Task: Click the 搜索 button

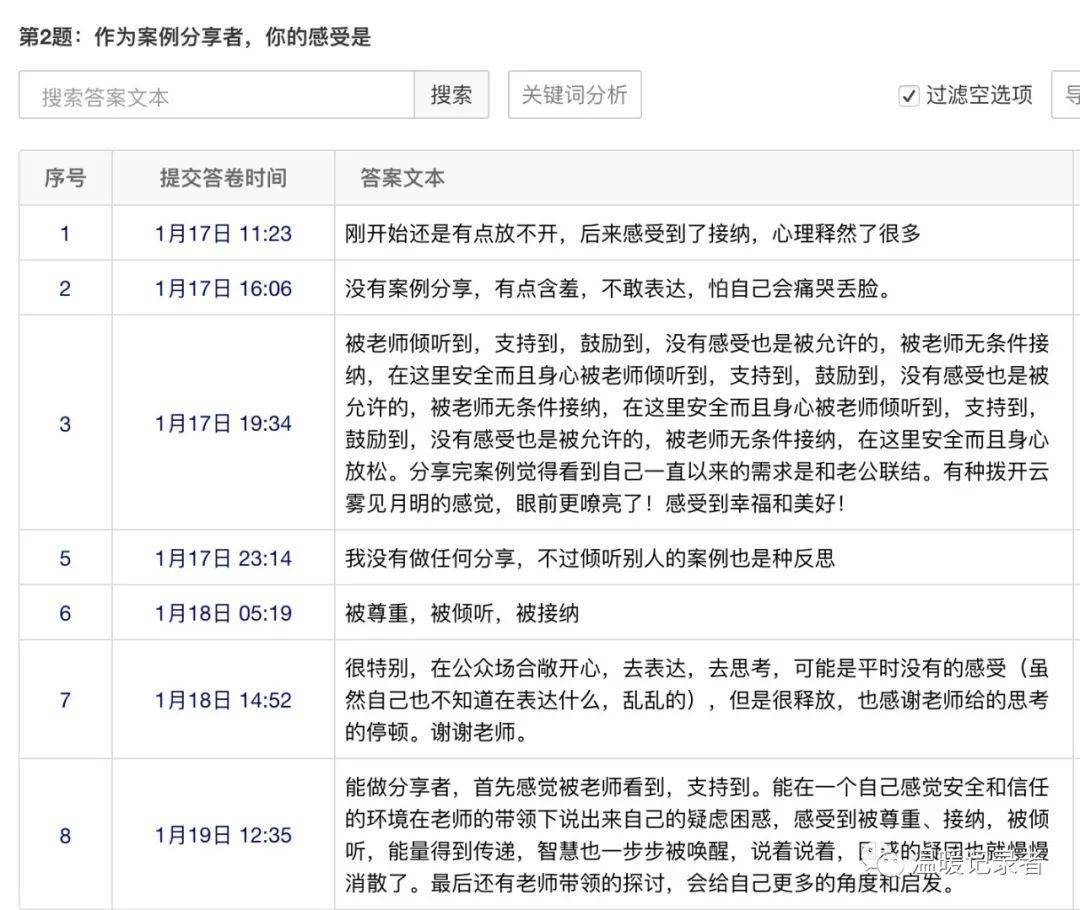Action: tap(451, 94)
